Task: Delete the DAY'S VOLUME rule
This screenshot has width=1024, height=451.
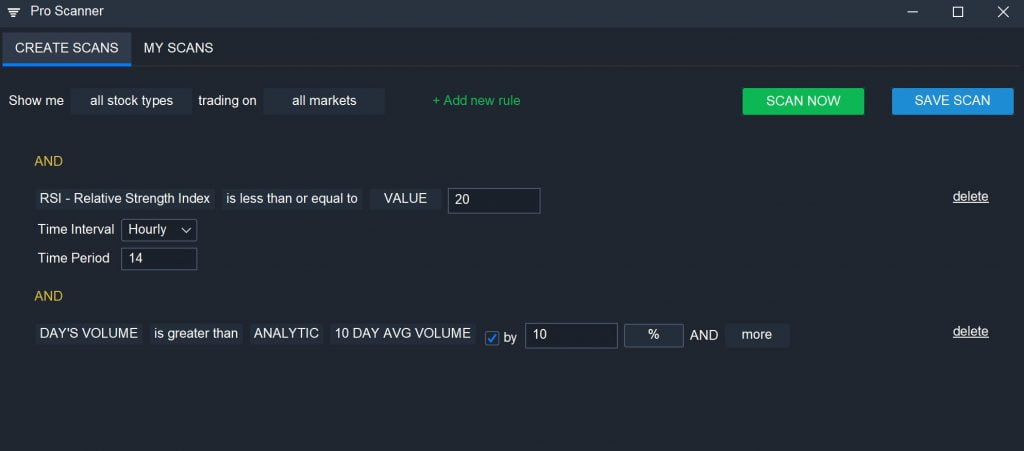Action: (970, 332)
